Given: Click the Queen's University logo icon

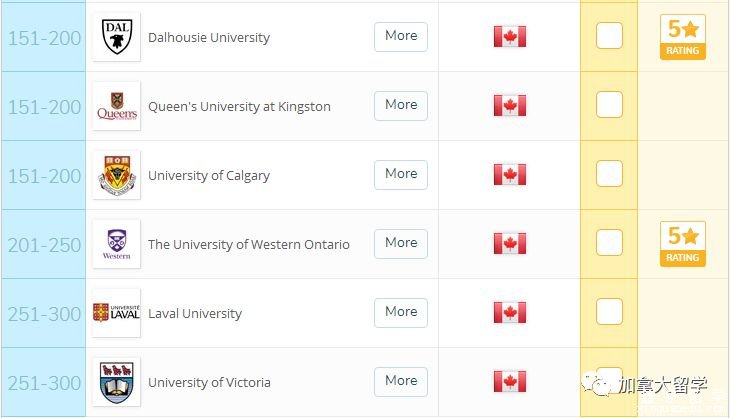Looking at the screenshot, I should coord(117,106).
